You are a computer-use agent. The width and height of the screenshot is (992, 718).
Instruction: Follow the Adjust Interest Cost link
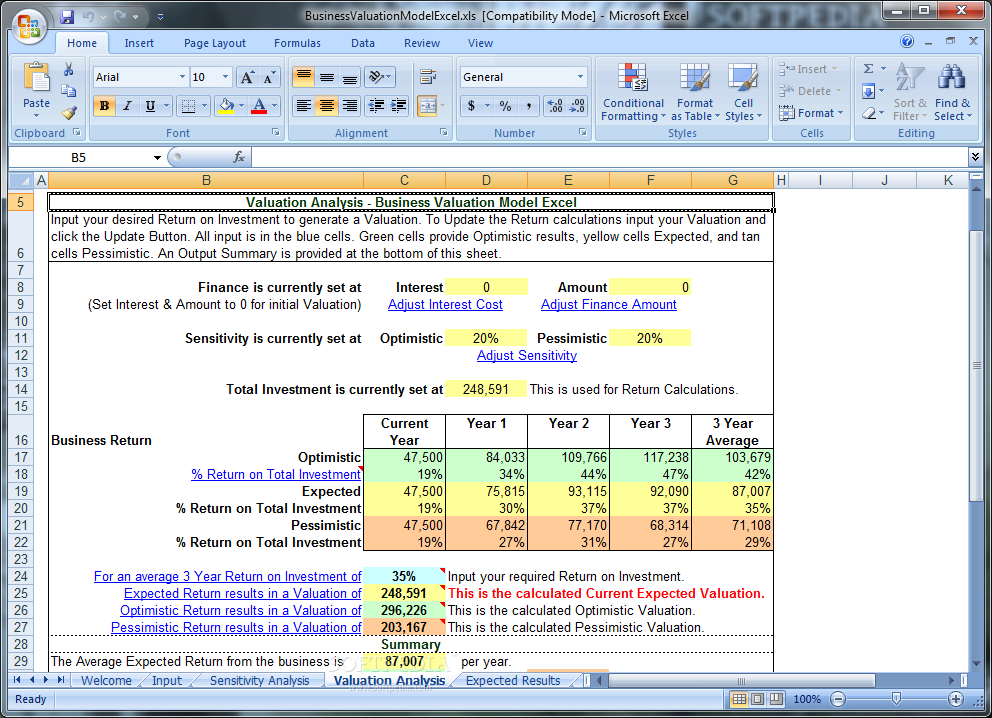tap(445, 304)
